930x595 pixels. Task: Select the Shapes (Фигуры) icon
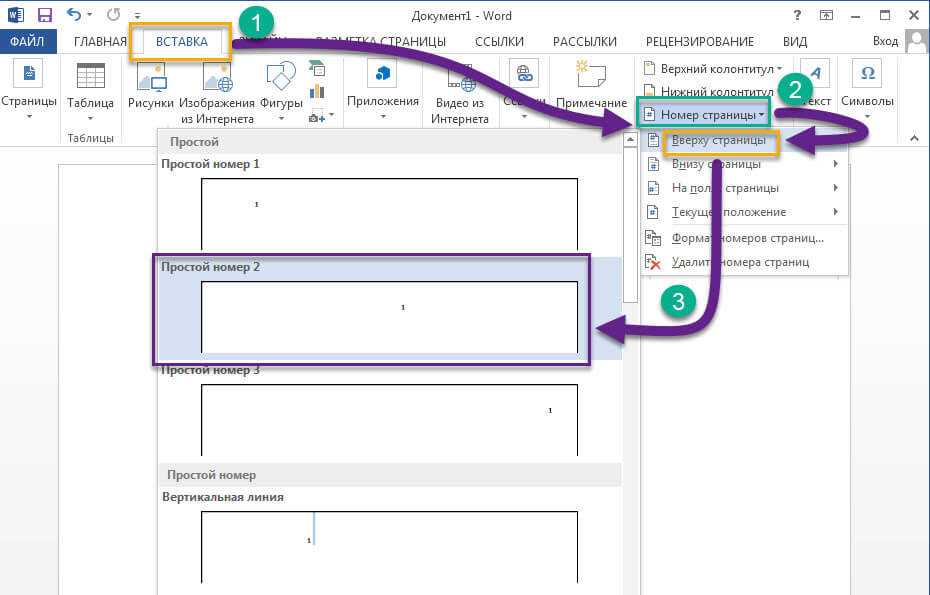(281, 77)
